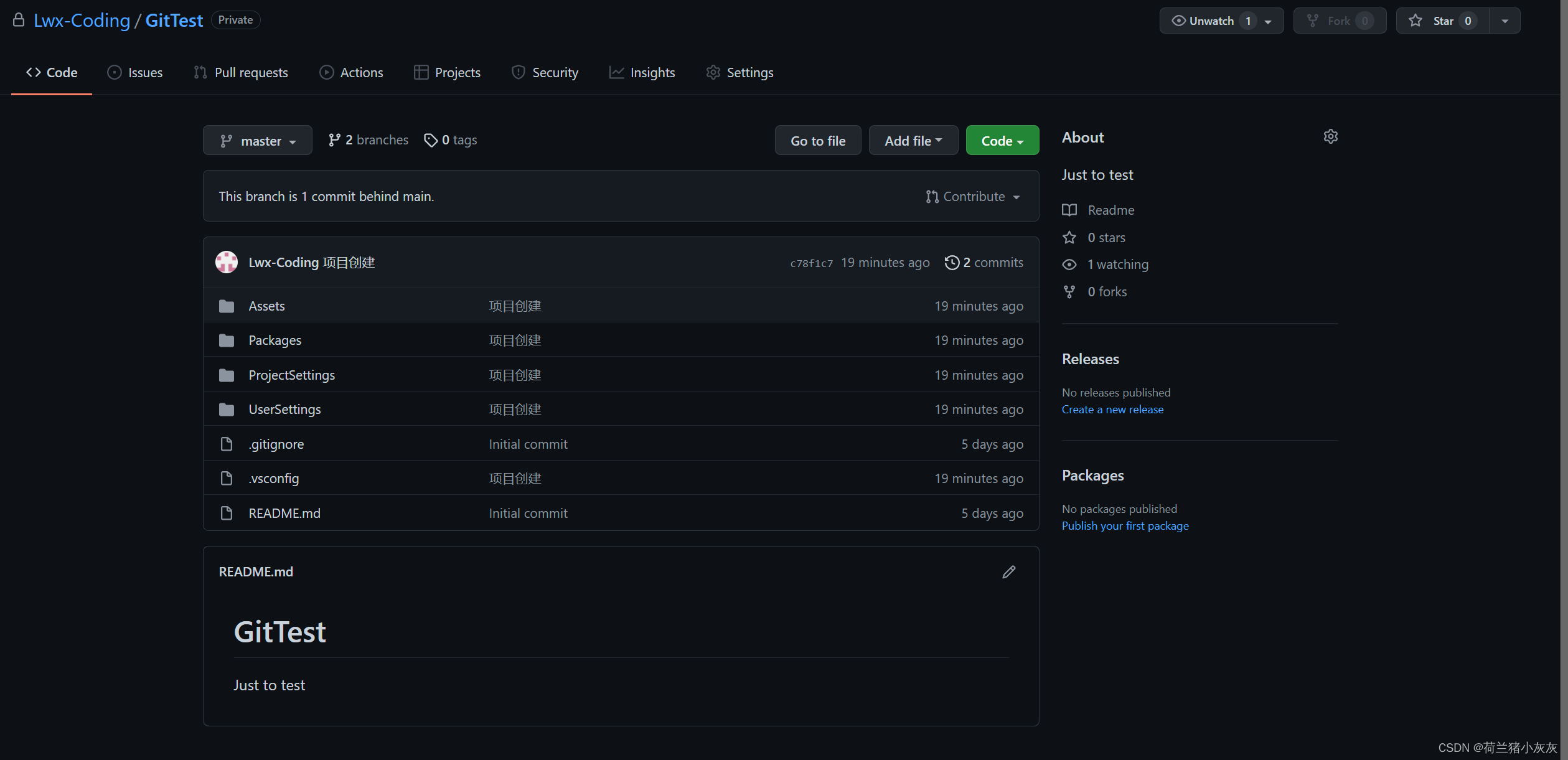The width and height of the screenshot is (1568, 760).
Task: Open the GitTest repository name link
Action: coord(174,20)
